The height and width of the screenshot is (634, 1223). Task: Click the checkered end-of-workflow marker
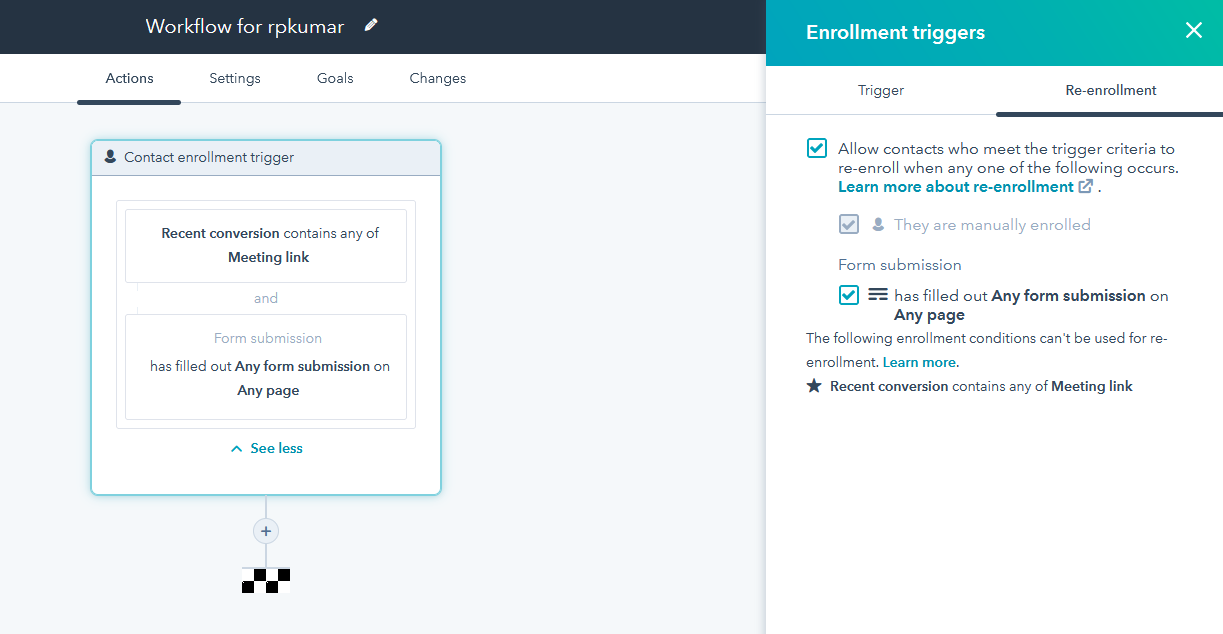pos(265,579)
